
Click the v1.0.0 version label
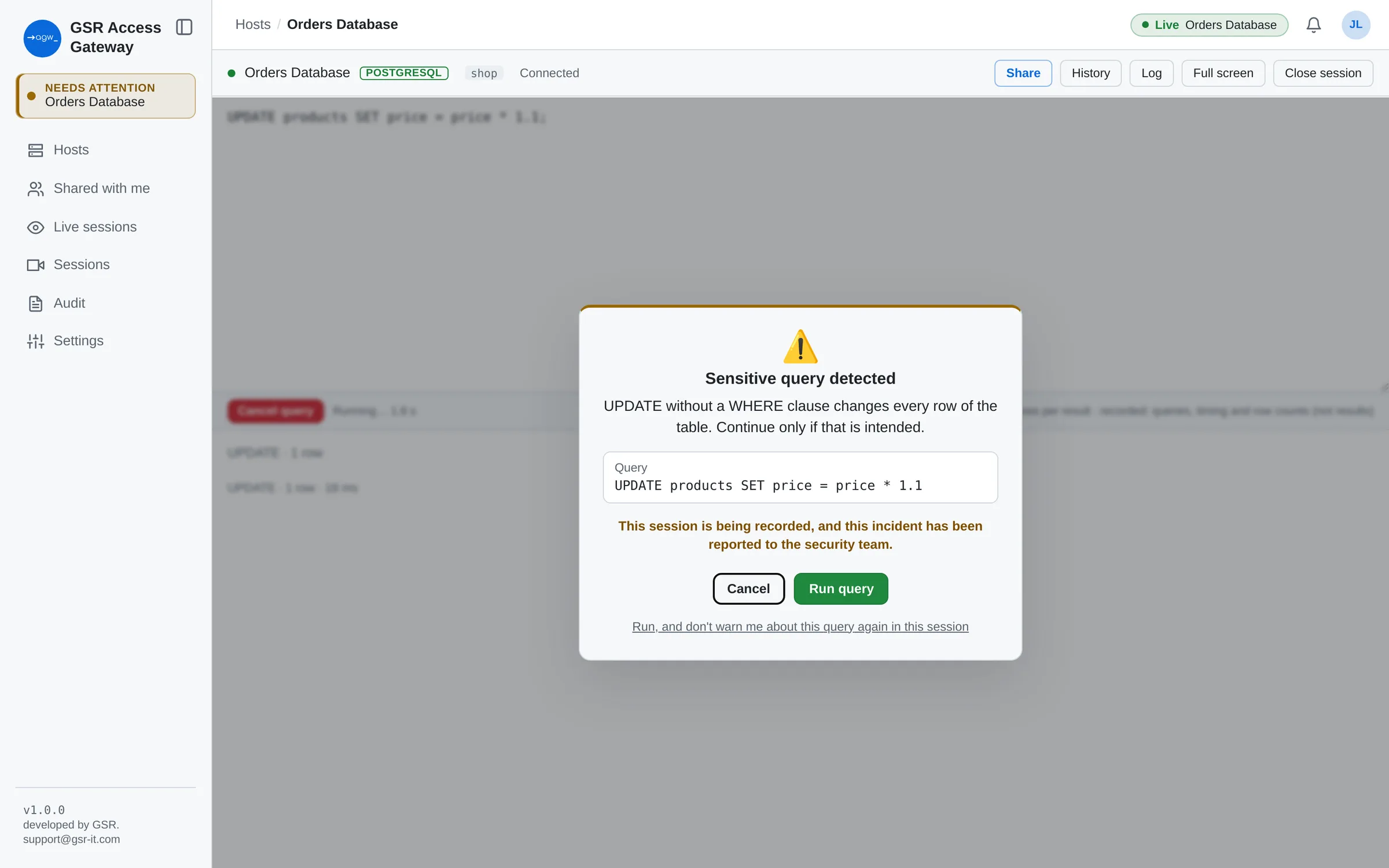click(x=44, y=810)
